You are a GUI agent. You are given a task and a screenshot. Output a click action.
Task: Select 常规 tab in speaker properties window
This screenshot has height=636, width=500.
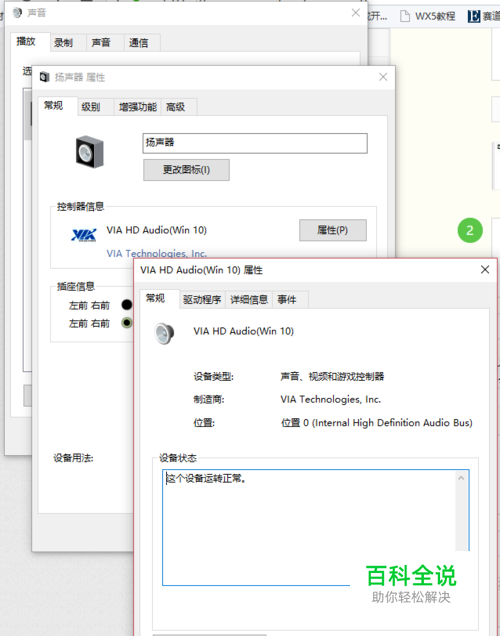(x=54, y=106)
